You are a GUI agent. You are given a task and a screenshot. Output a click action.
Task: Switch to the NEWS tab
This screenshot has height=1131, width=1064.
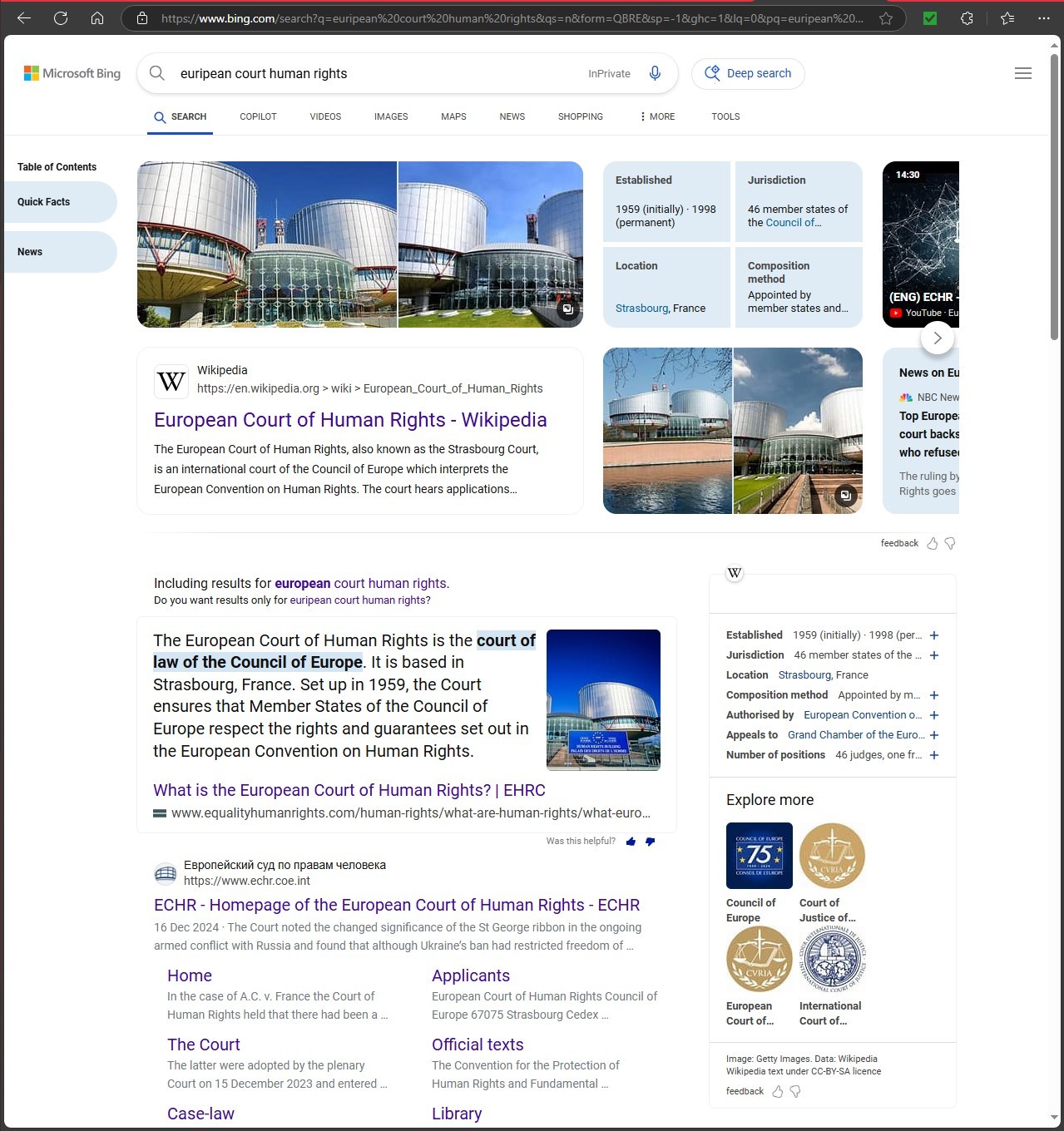pyautogui.click(x=512, y=116)
